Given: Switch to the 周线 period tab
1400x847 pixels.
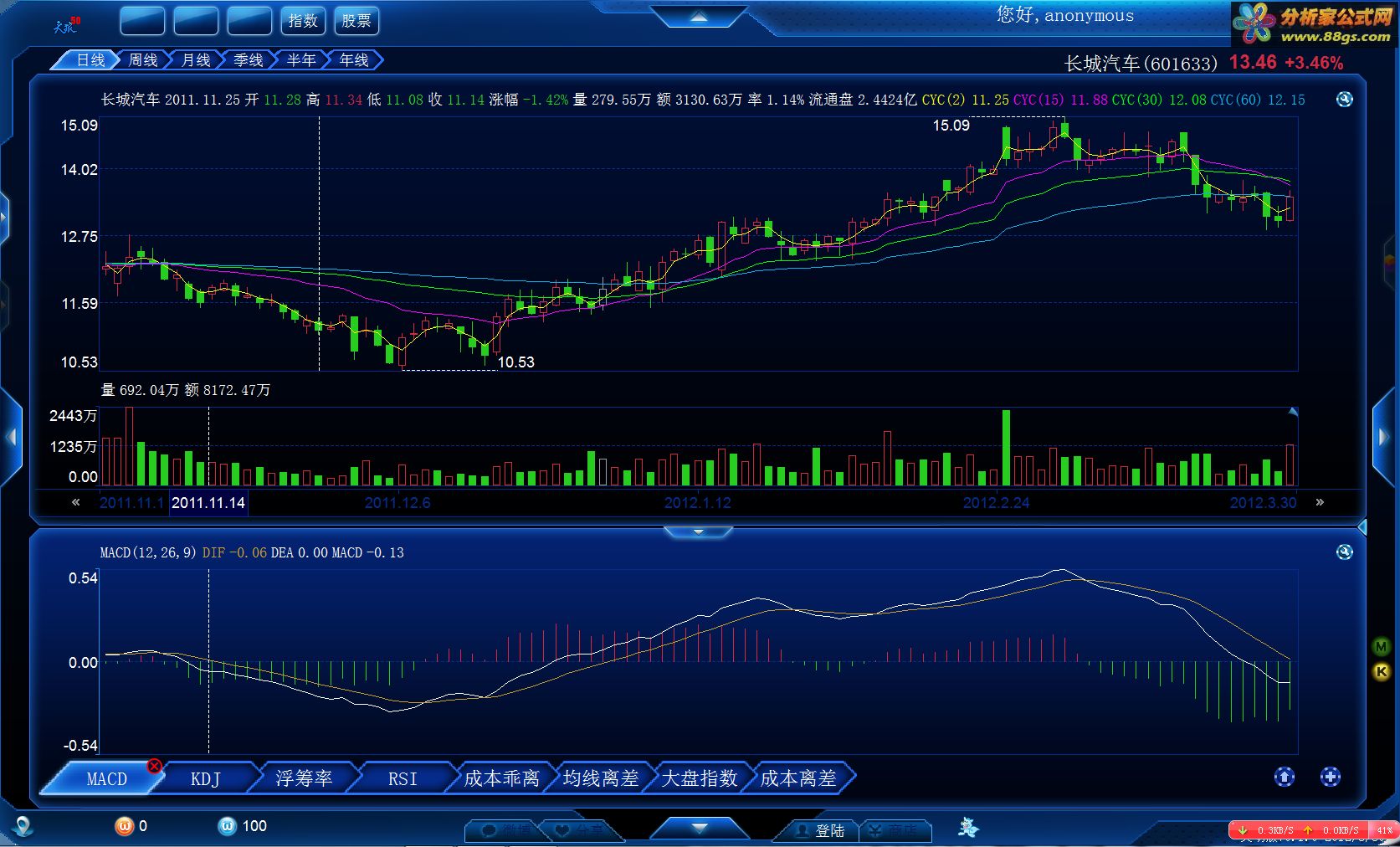Looking at the screenshot, I should (x=143, y=60).
